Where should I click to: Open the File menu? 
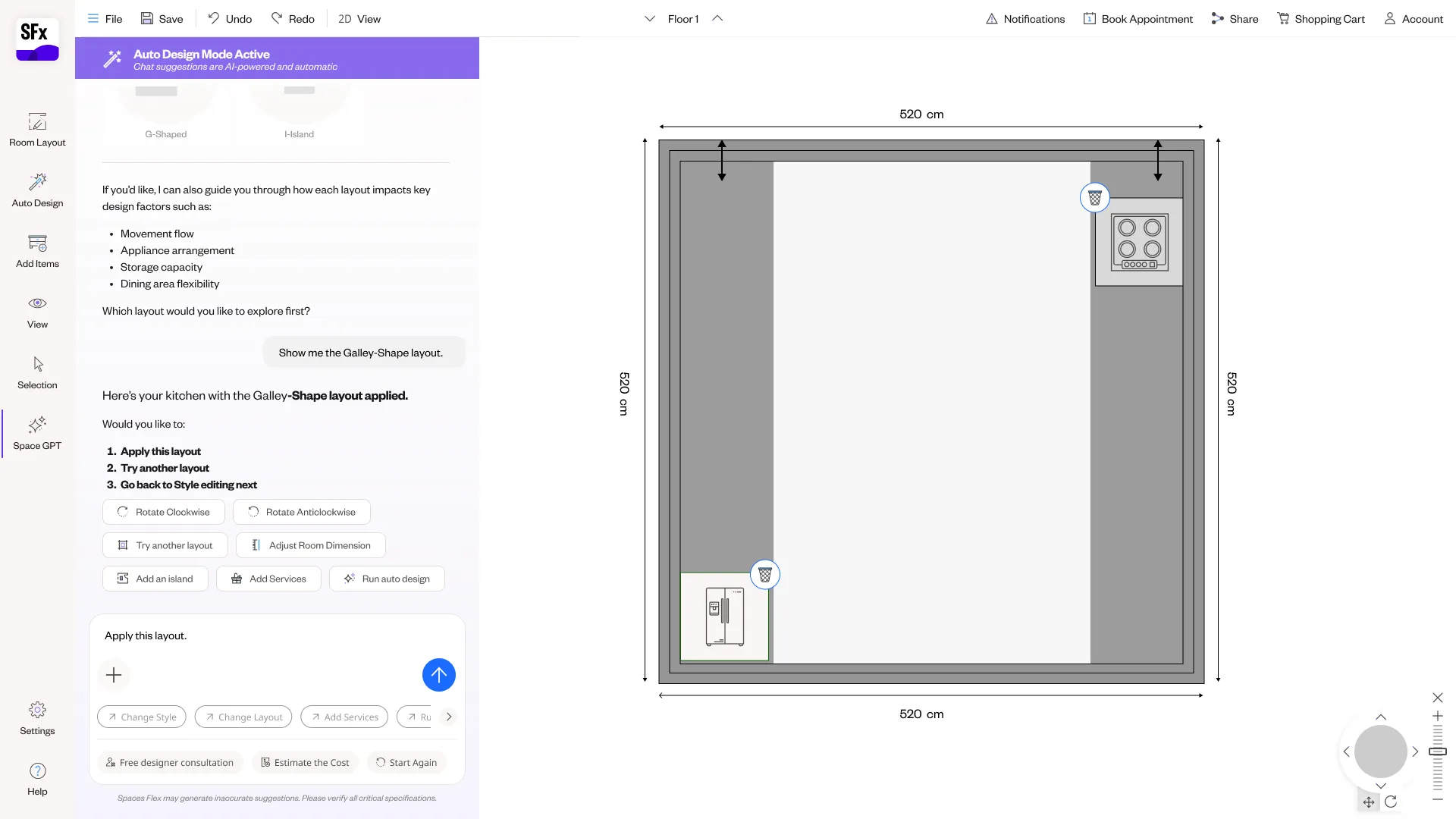(x=105, y=19)
